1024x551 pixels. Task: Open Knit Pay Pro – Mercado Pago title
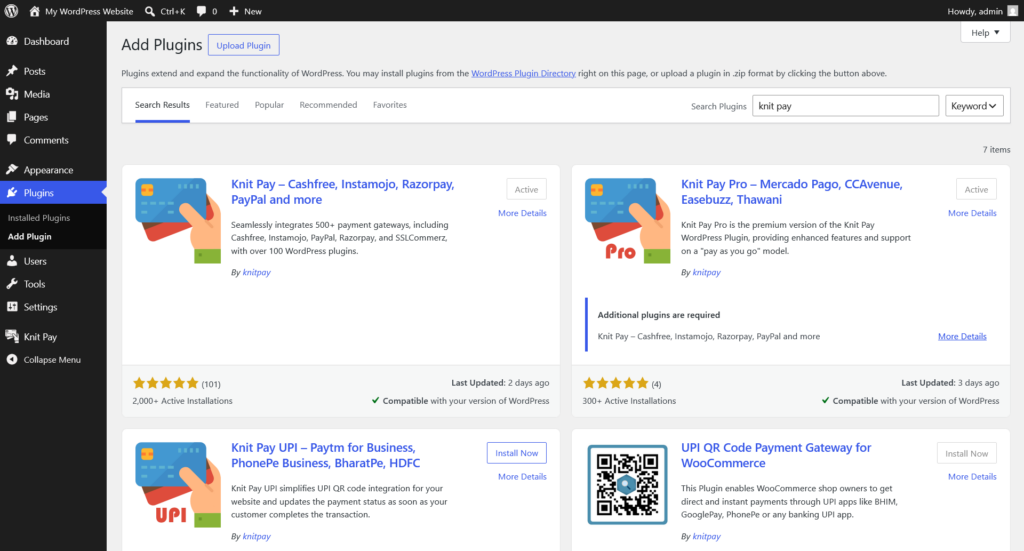[792, 192]
